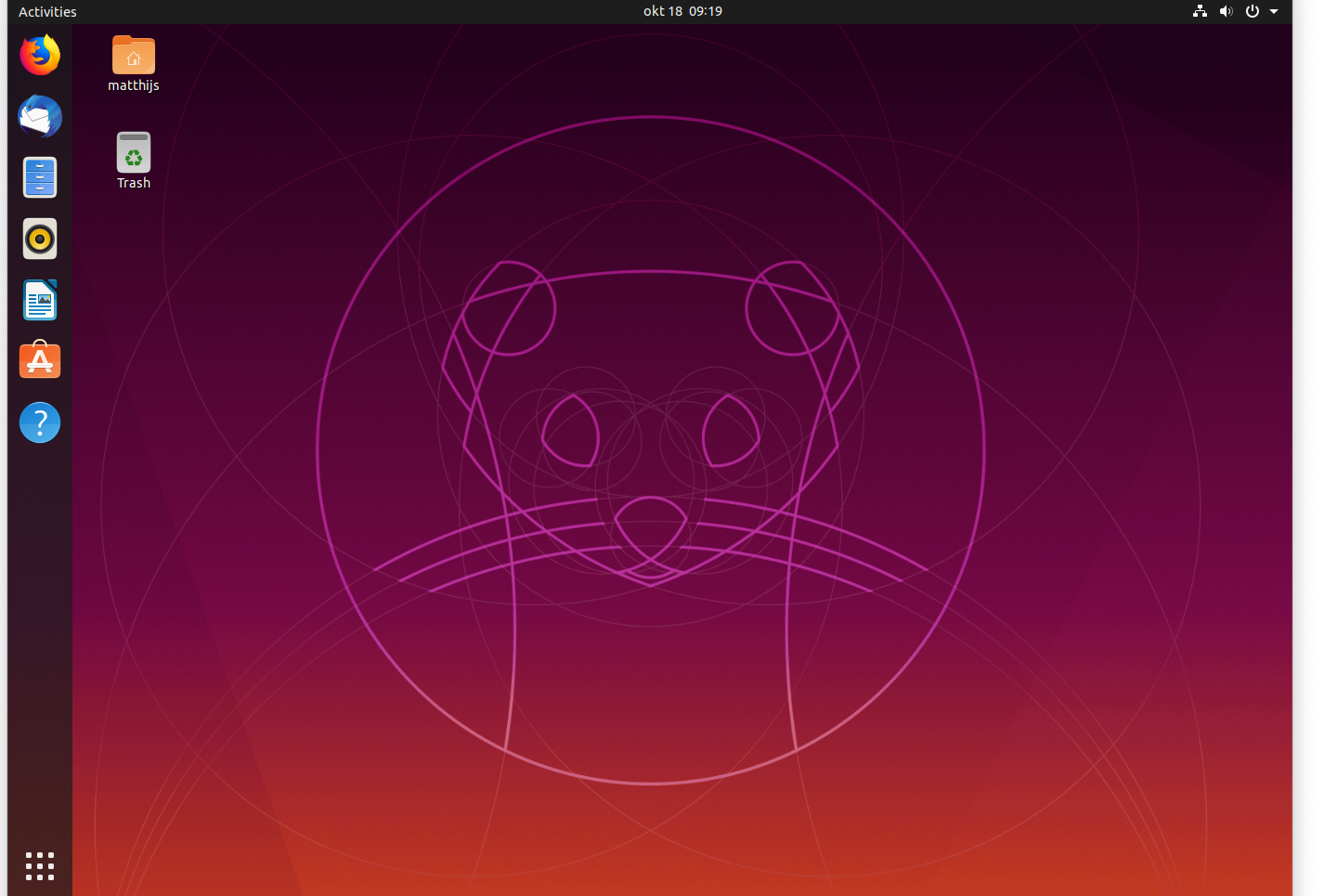Click the time 09:19 in top bar

tap(706, 11)
